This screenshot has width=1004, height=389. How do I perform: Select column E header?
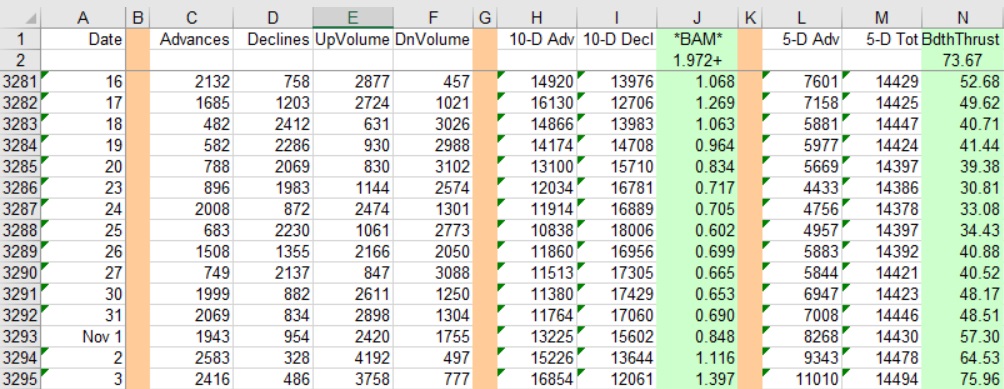353,19
